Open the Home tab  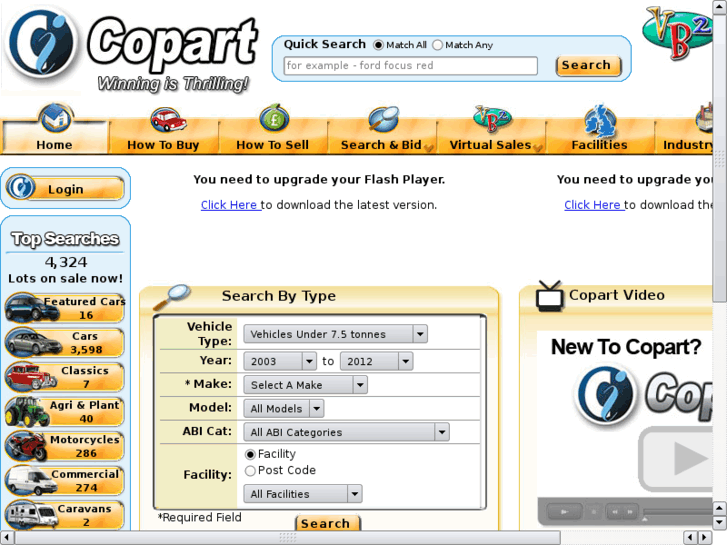click(x=55, y=137)
